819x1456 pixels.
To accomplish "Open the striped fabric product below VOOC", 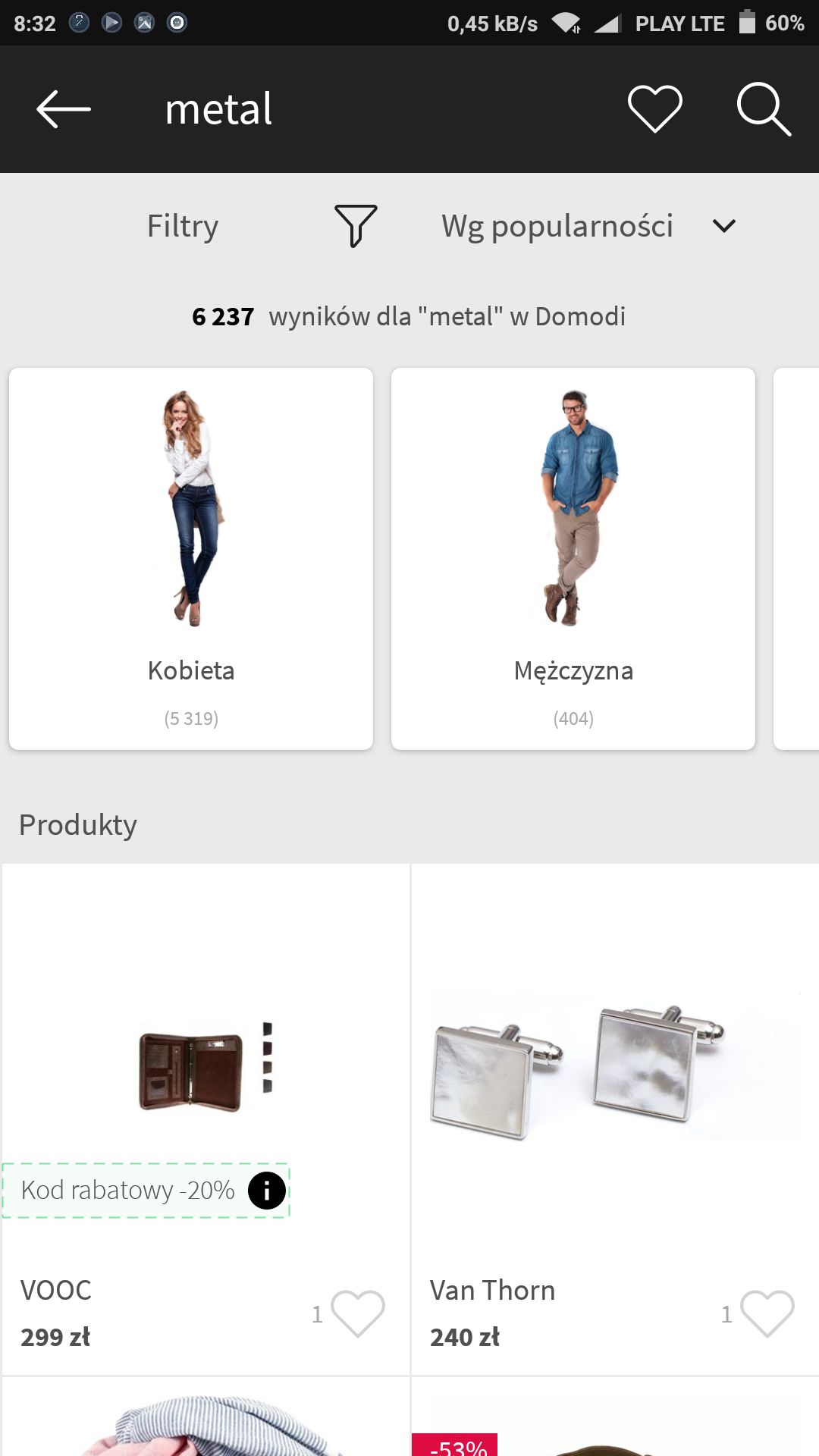I will coord(206,1418).
